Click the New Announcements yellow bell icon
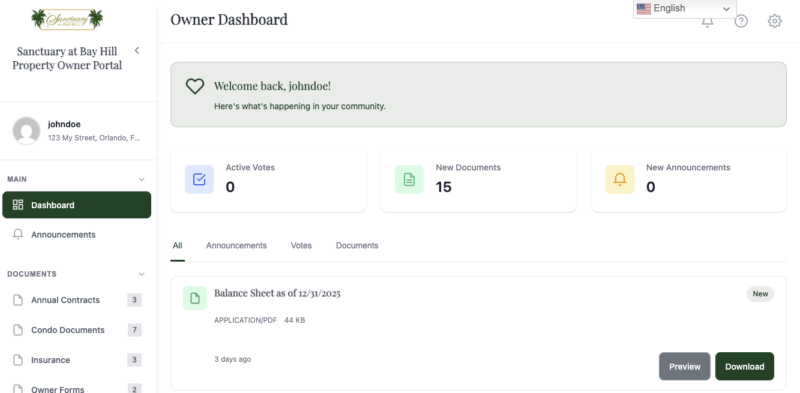Screen dimensions: 800x393 point(620,179)
